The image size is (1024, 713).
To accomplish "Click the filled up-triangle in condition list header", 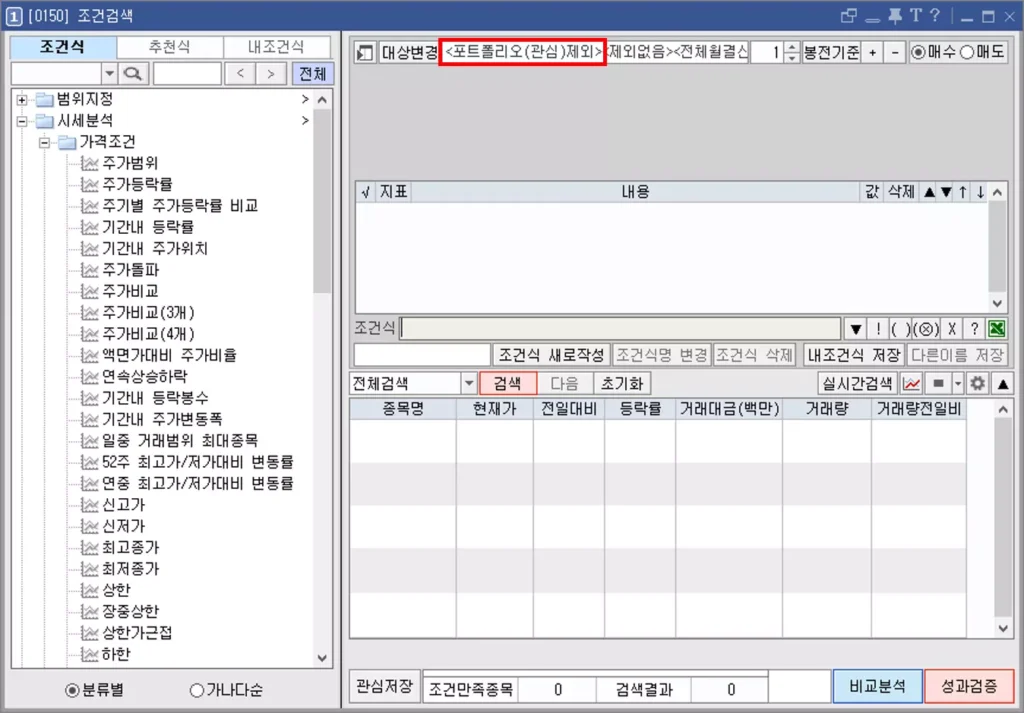I will [x=929, y=192].
